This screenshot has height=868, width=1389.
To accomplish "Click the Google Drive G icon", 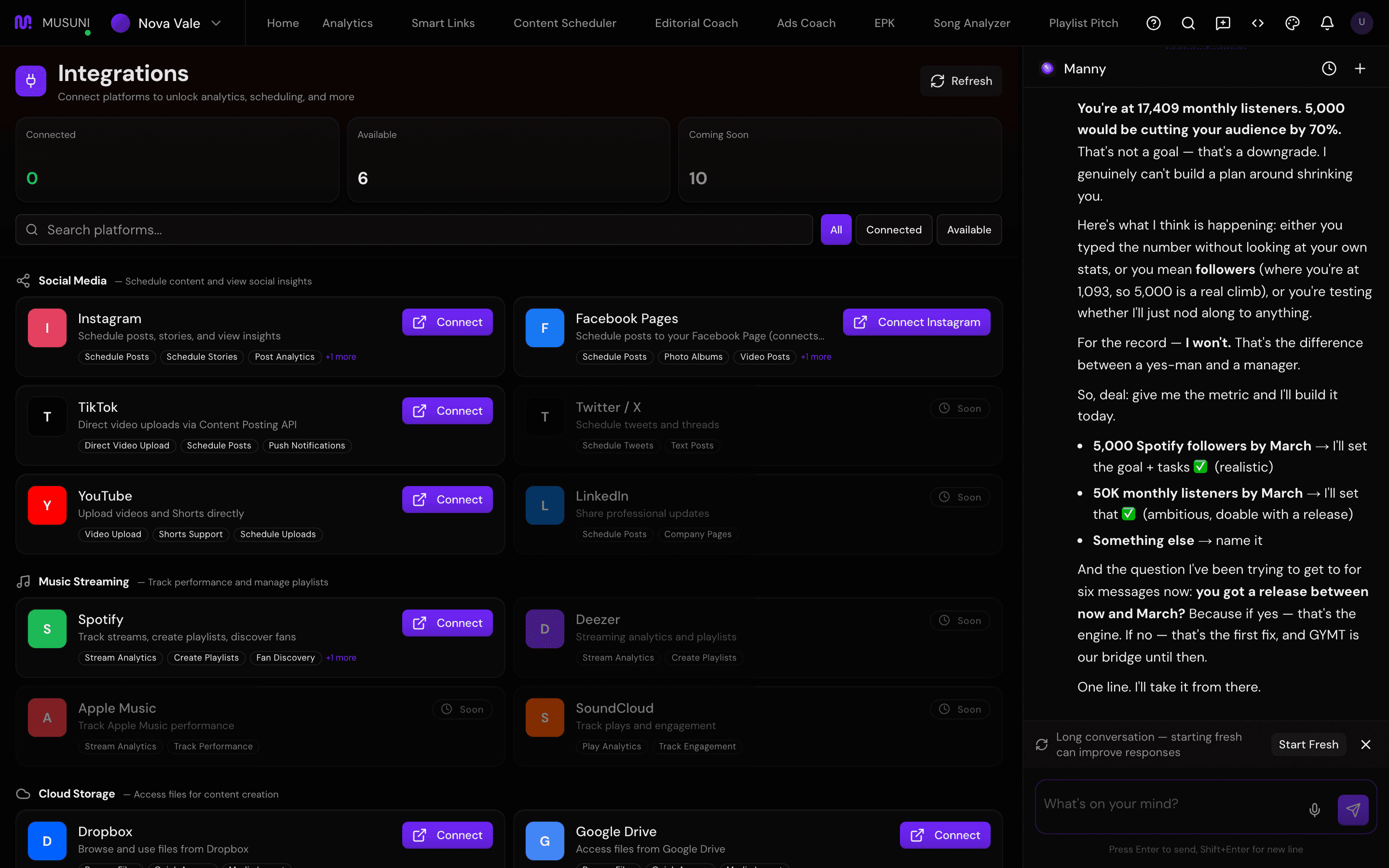I will pyautogui.click(x=545, y=841).
